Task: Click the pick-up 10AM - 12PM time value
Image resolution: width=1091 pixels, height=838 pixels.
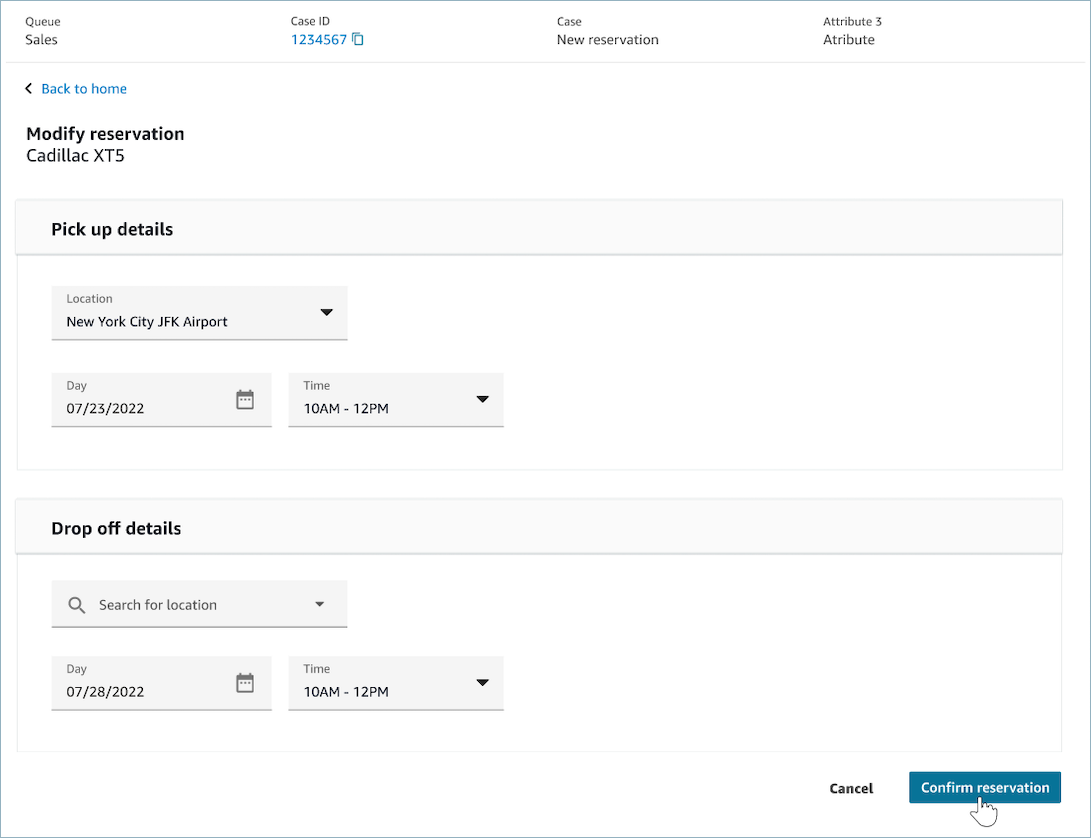Action: click(x=346, y=408)
